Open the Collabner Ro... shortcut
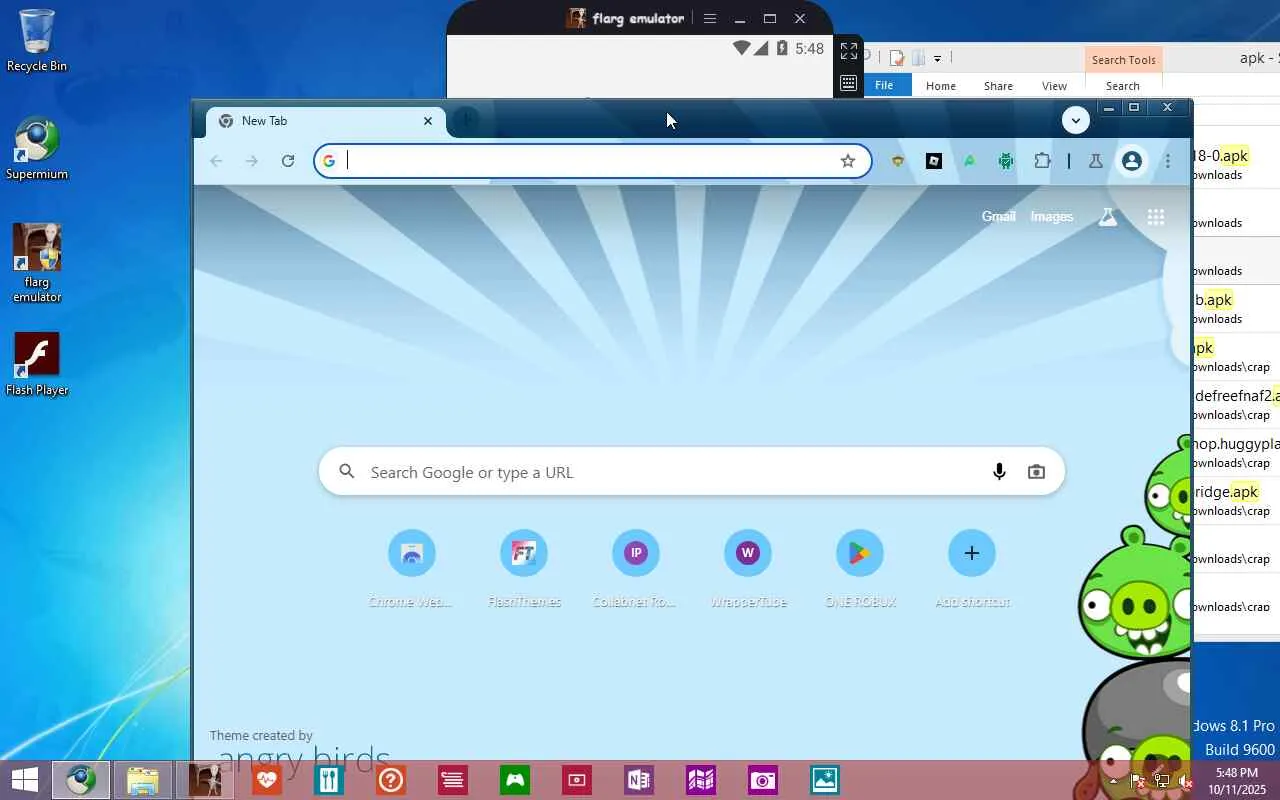The image size is (1280, 800). (636, 568)
